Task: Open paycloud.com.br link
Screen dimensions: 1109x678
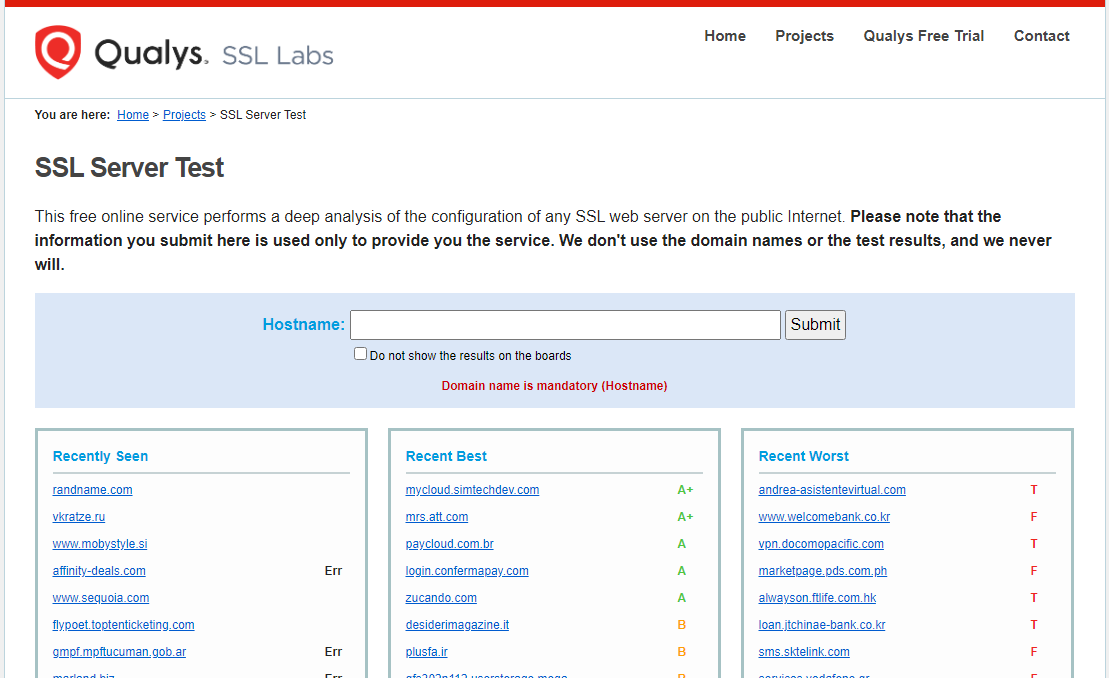Action: pos(449,544)
